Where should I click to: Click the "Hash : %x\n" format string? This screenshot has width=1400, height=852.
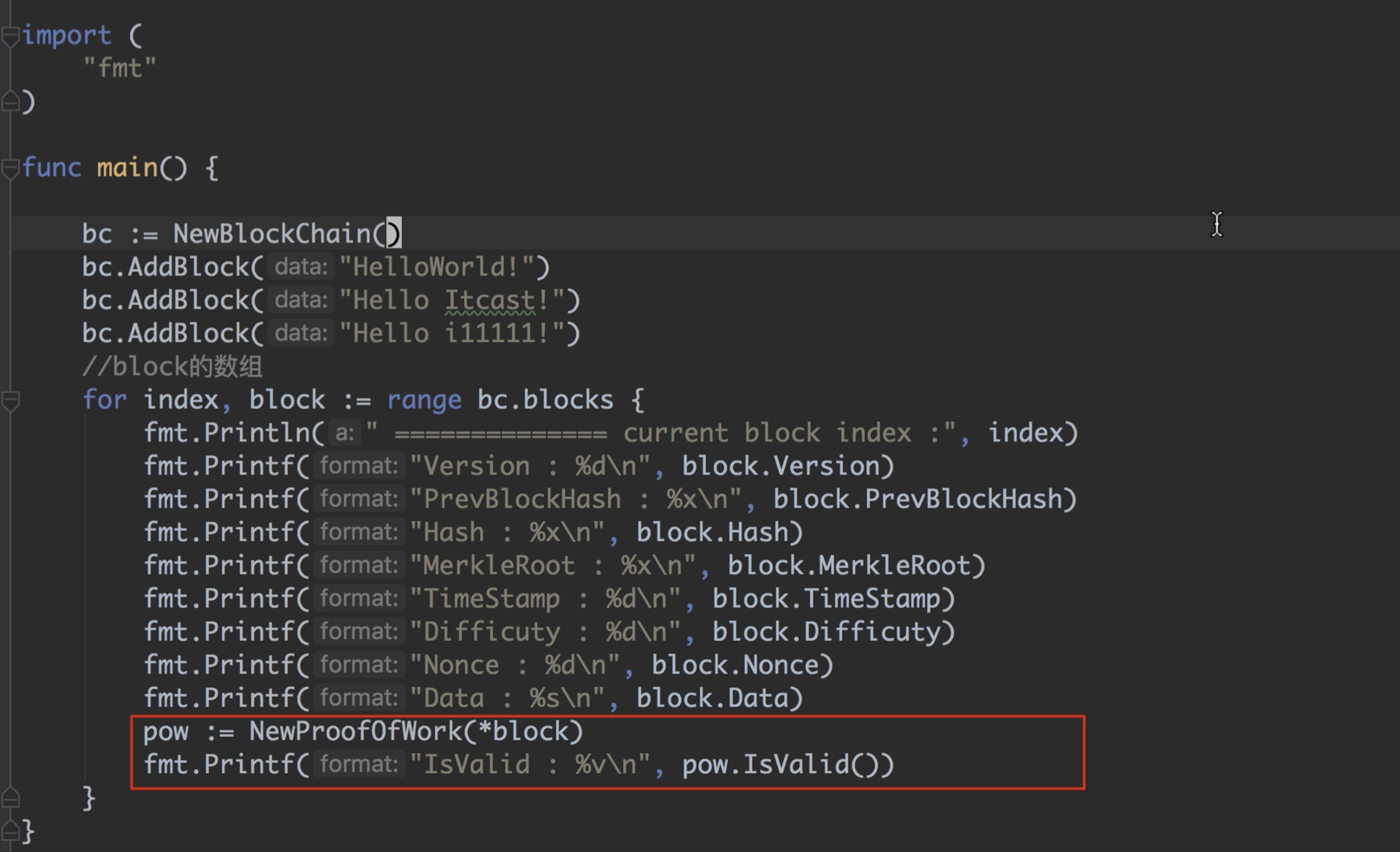tap(506, 532)
